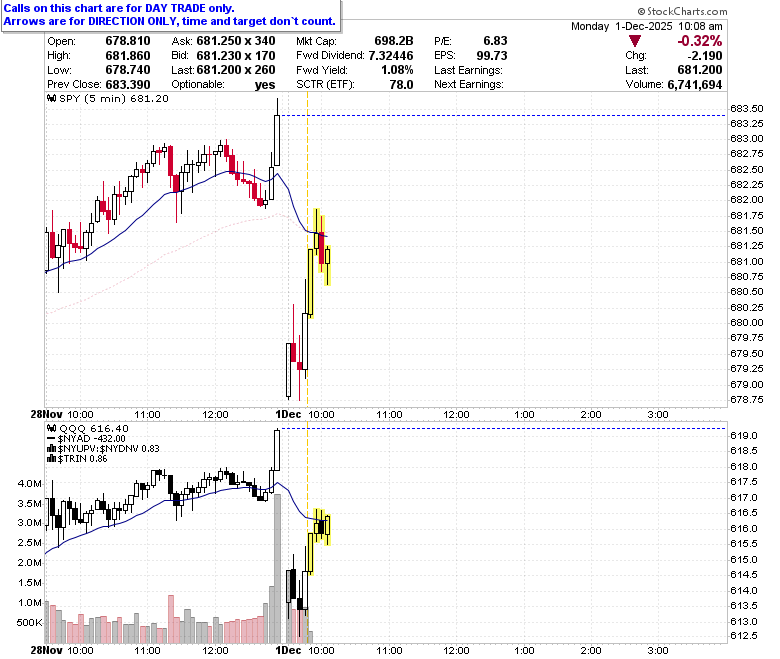
Task: Click the tallest gray volume bar in lower panel
Action: (x=277, y=568)
